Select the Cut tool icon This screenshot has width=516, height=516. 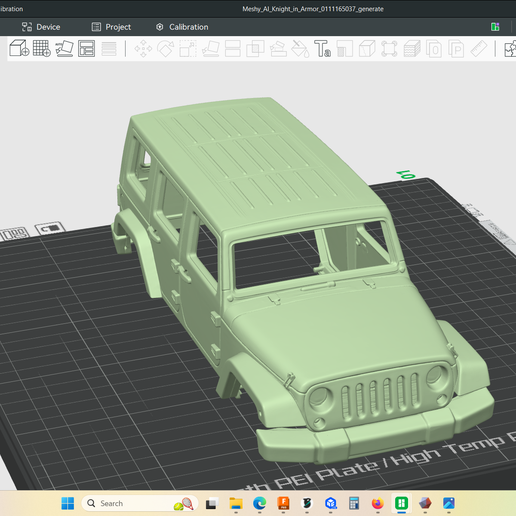[x=233, y=49]
